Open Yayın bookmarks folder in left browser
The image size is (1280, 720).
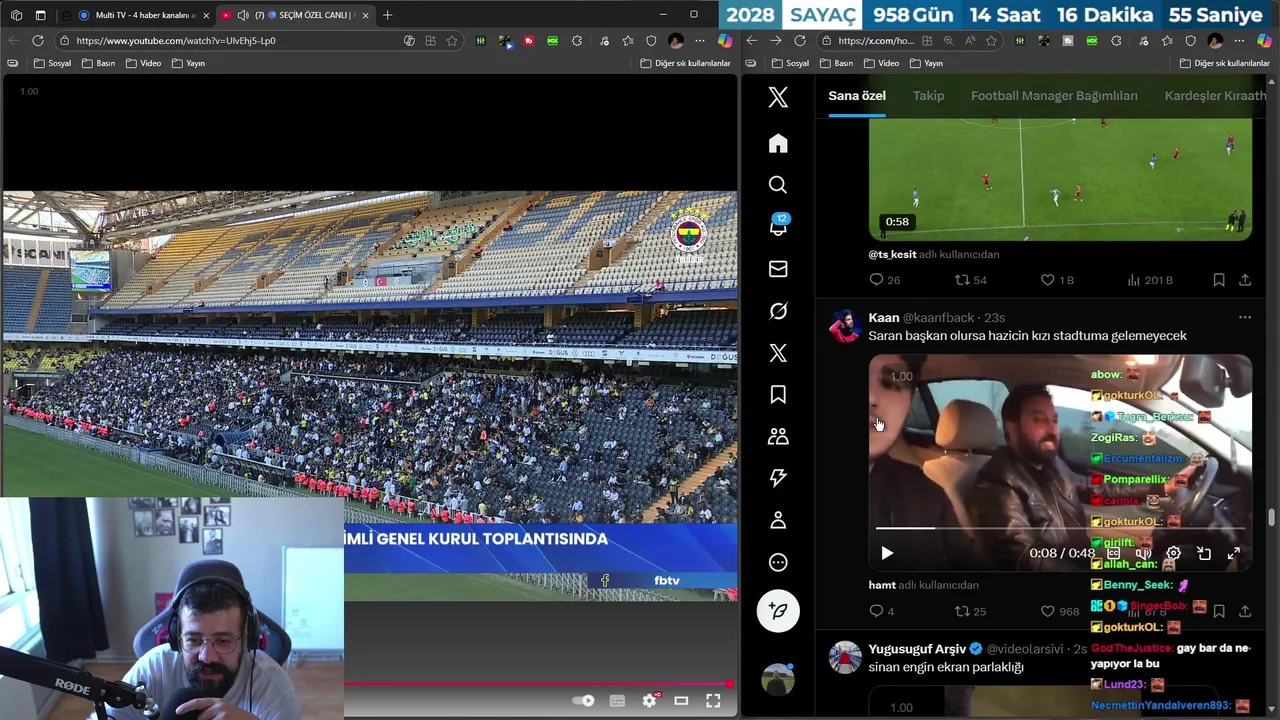[x=188, y=63]
